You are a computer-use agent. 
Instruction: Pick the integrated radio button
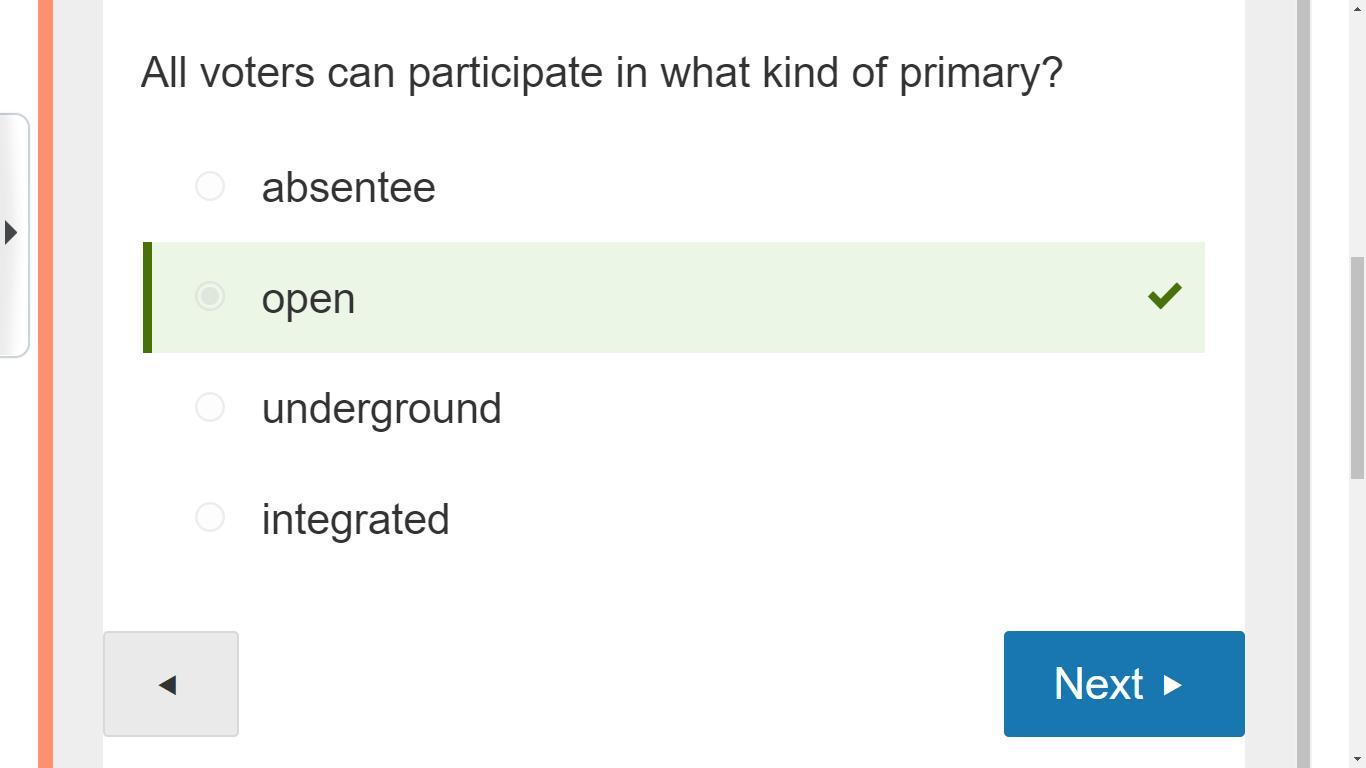click(x=210, y=517)
